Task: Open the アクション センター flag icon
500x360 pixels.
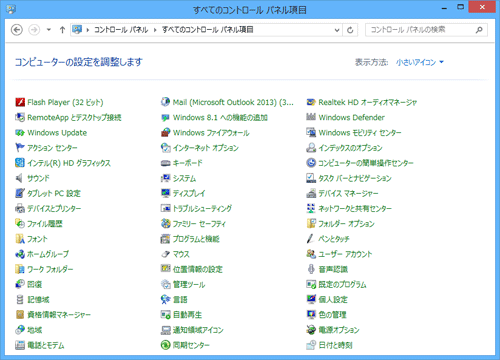Action: [x=20, y=147]
